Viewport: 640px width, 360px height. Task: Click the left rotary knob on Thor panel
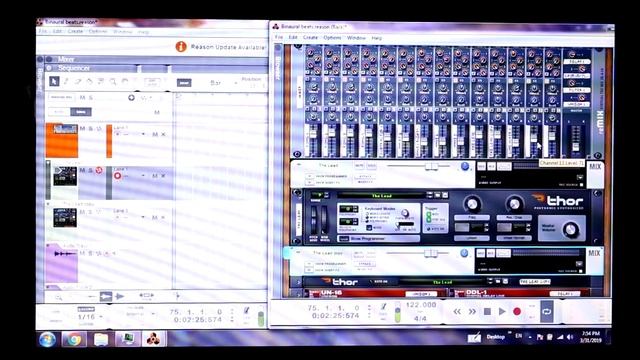[x=471, y=204]
